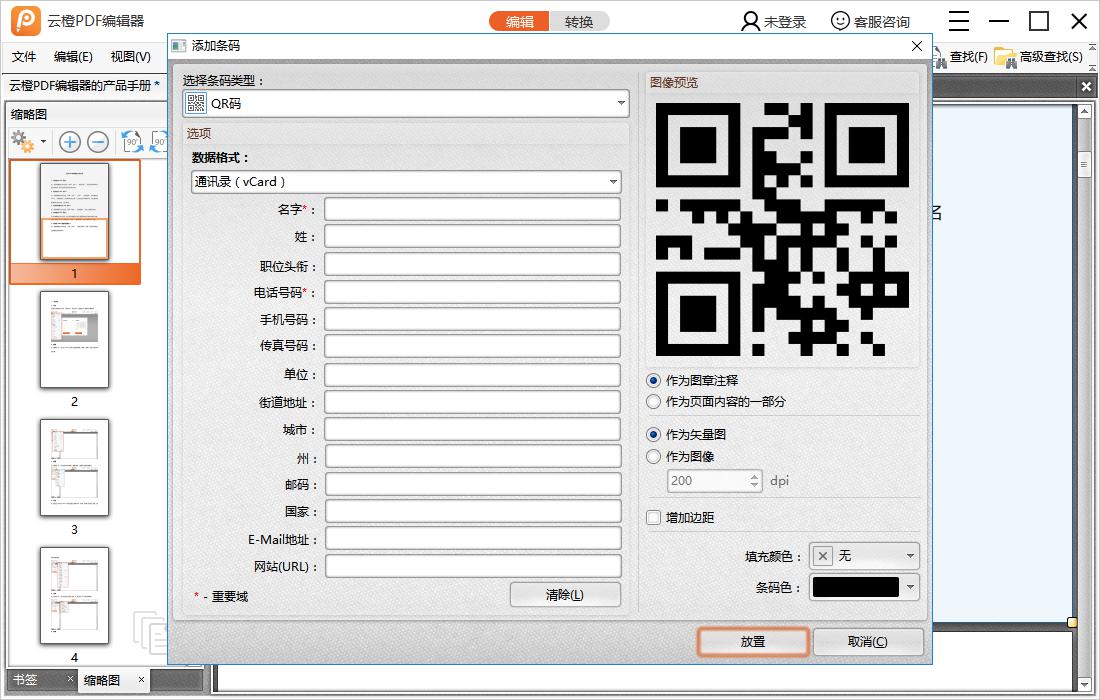Select page 2 thumbnail

tap(74, 339)
